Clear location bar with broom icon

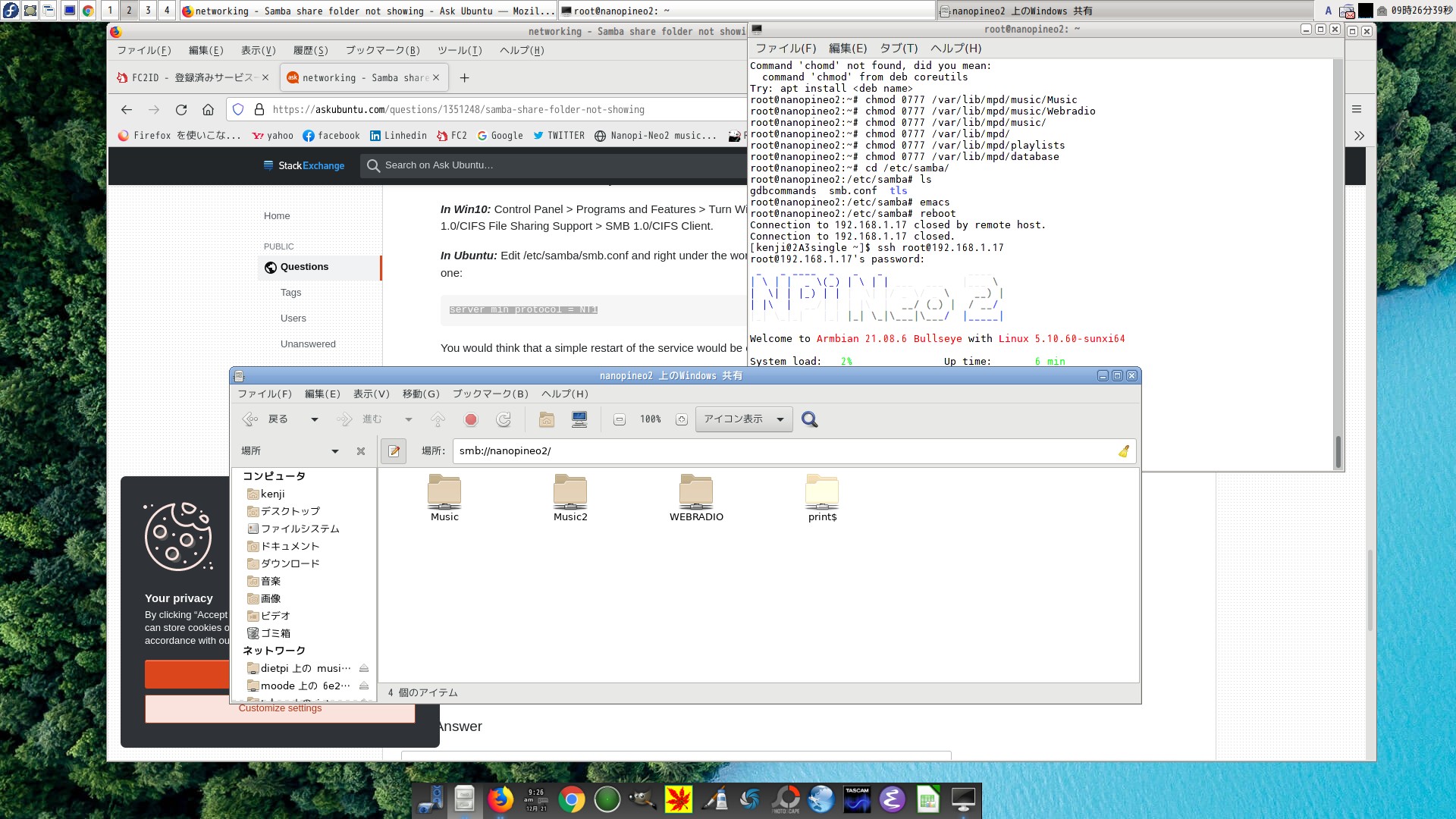tap(1124, 451)
